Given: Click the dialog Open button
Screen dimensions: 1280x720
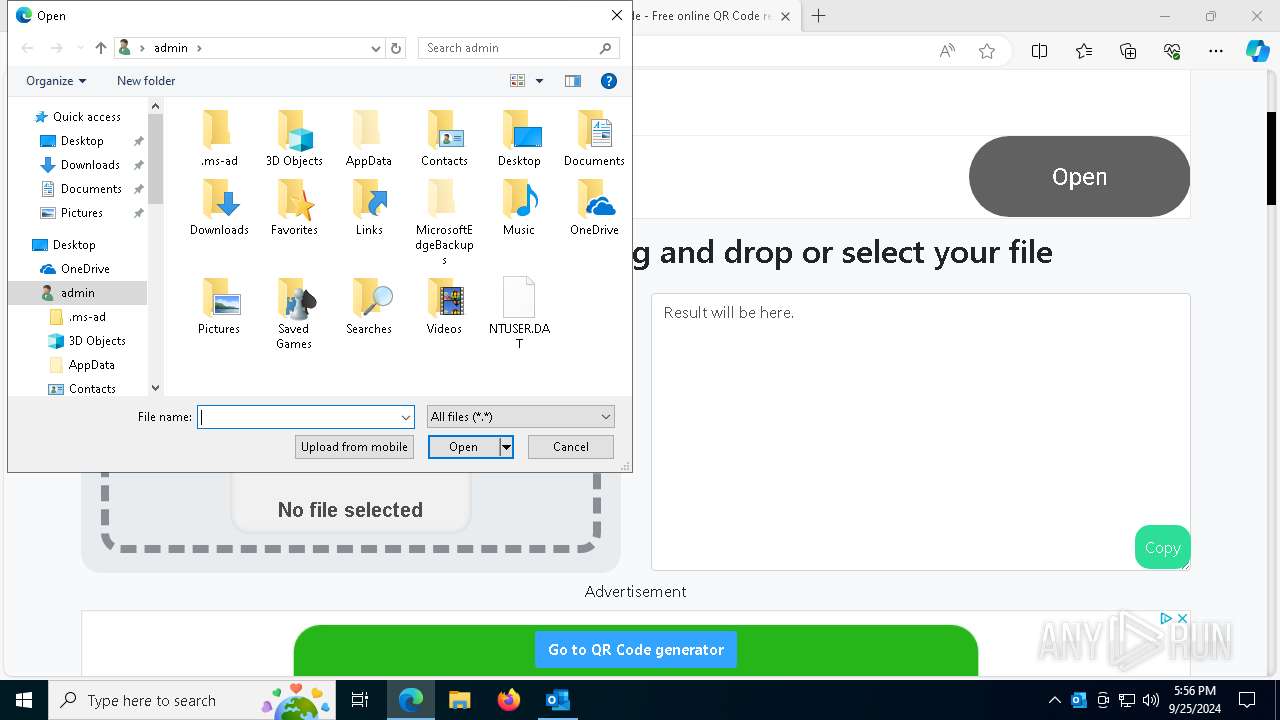Looking at the screenshot, I should pos(463,447).
